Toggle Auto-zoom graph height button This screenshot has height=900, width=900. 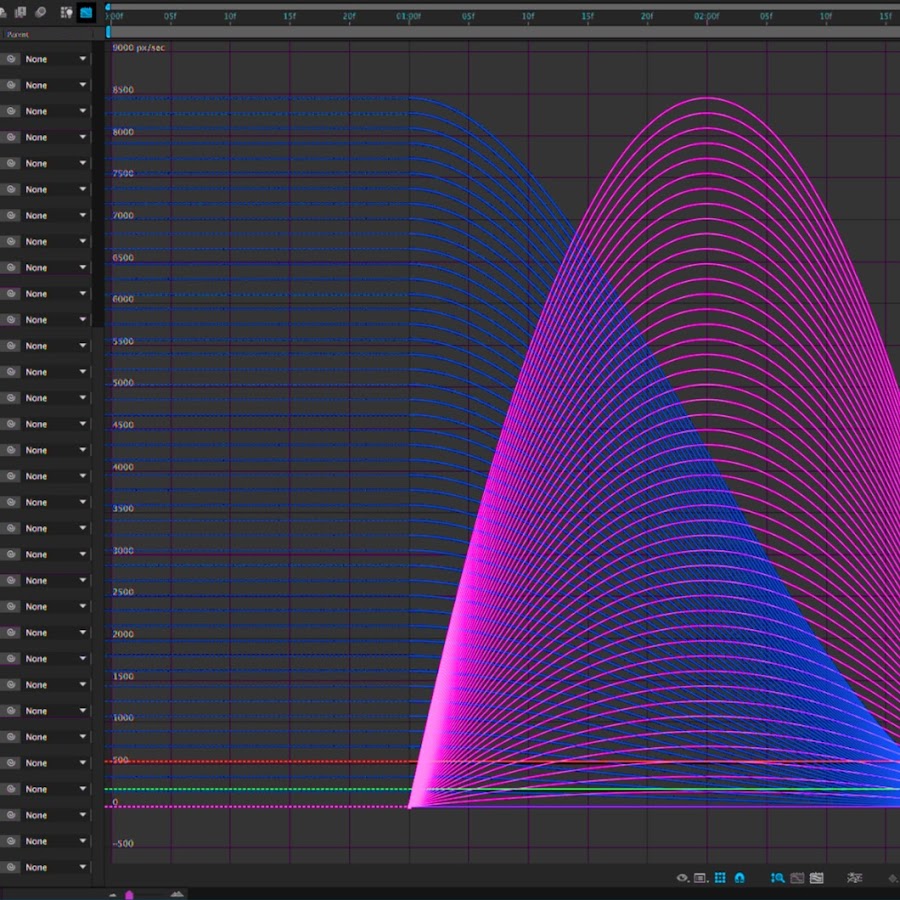point(777,878)
